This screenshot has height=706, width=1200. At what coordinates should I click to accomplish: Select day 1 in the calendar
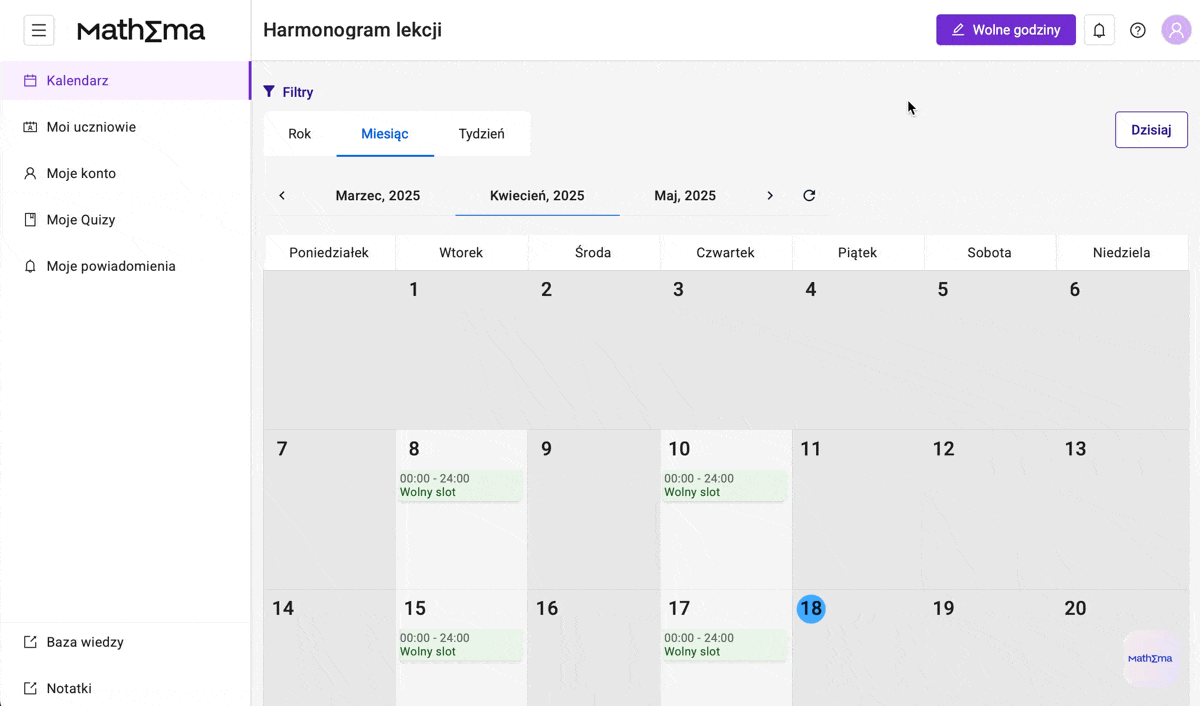pos(414,290)
